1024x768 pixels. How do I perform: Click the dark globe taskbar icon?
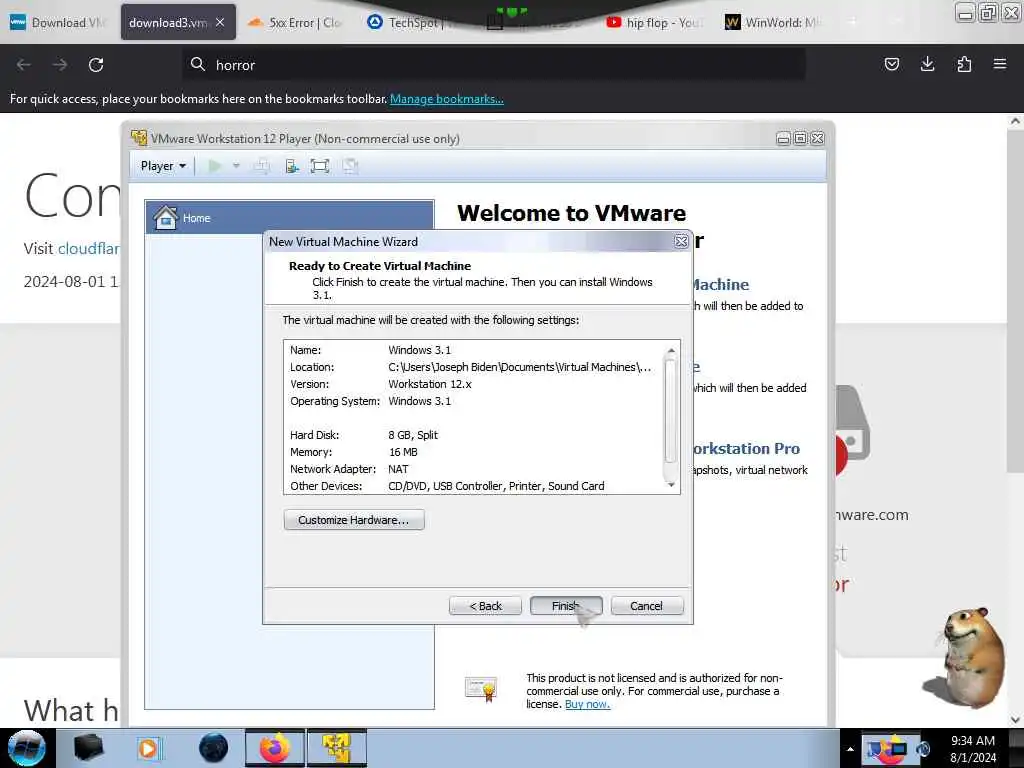[214, 748]
